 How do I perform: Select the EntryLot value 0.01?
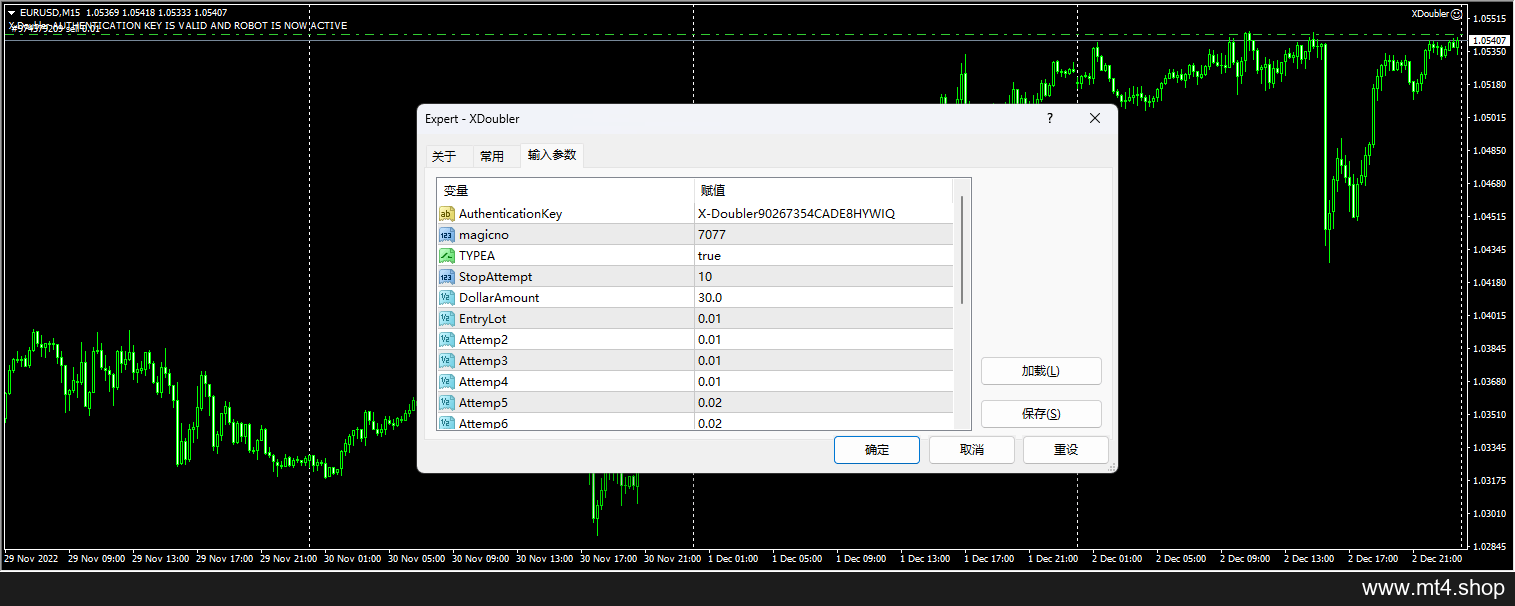pyautogui.click(x=824, y=319)
